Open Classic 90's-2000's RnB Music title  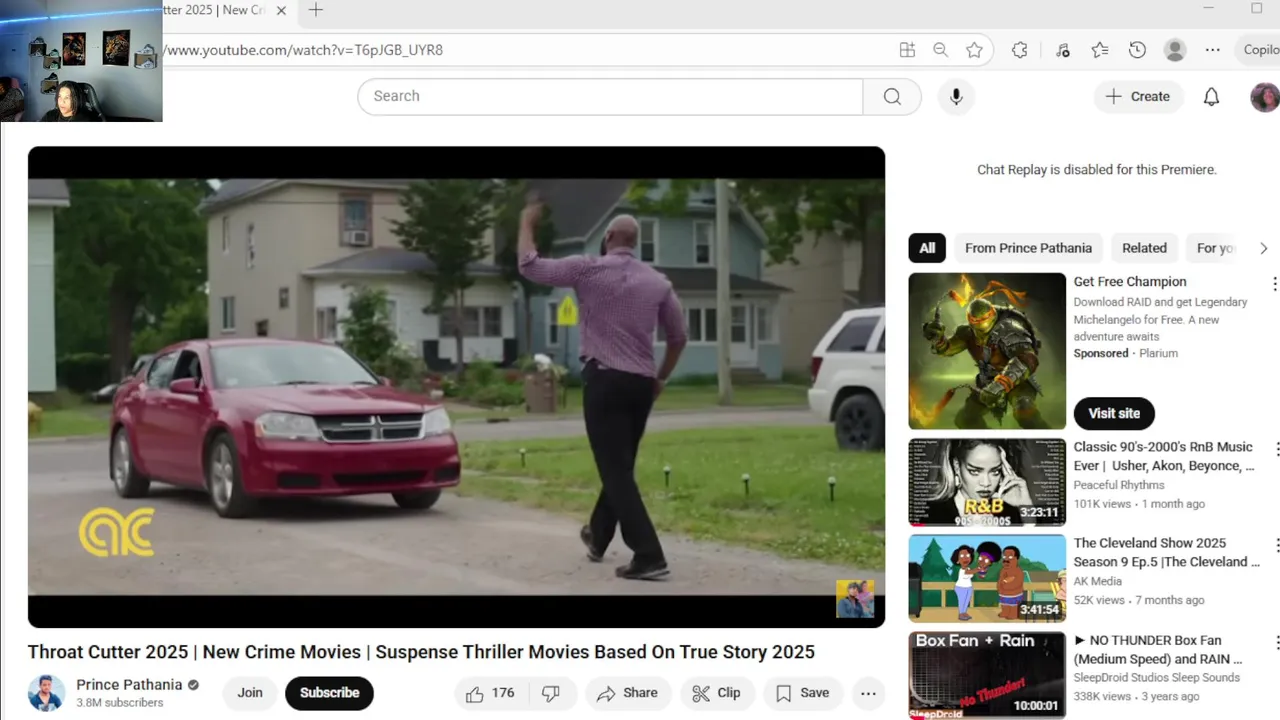click(x=1163, y=456)
